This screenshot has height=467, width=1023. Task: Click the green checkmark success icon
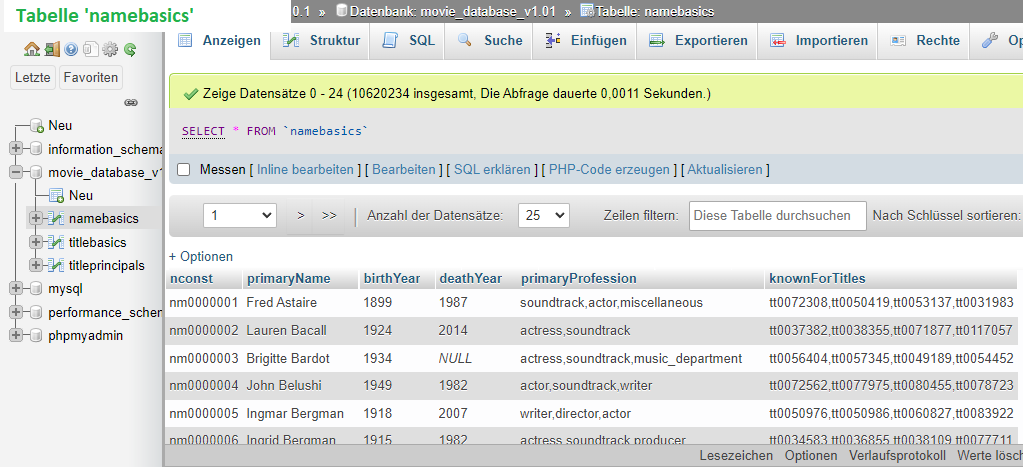click(x=191, y=95)
